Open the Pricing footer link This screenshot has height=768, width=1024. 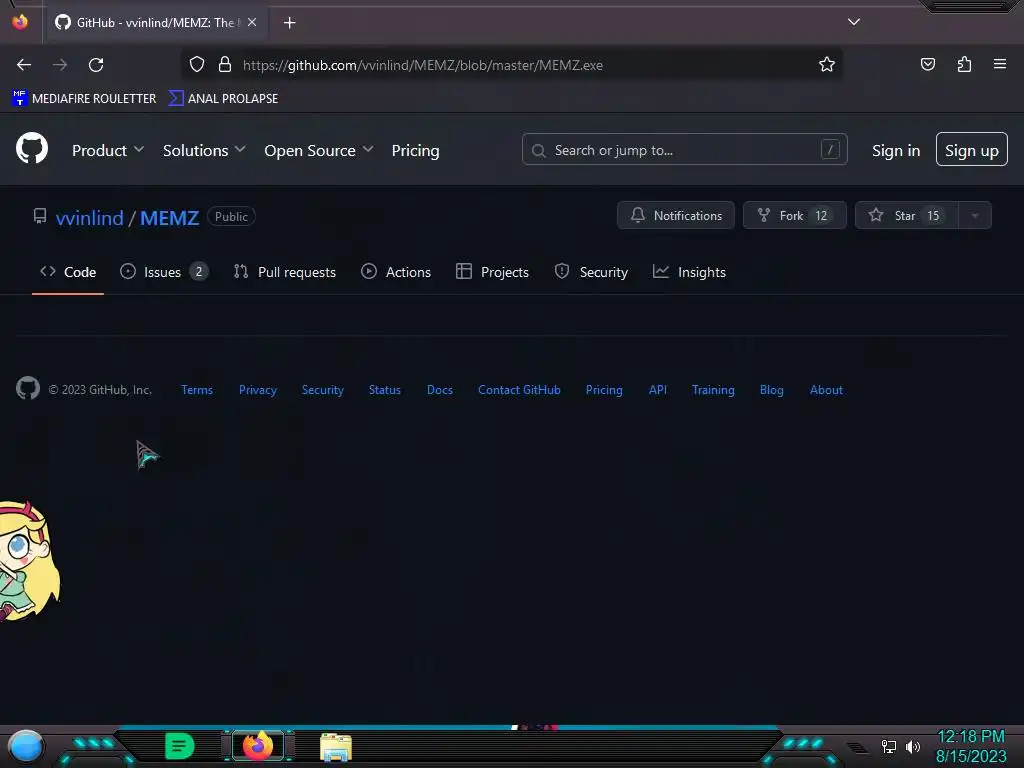[604, 390]
